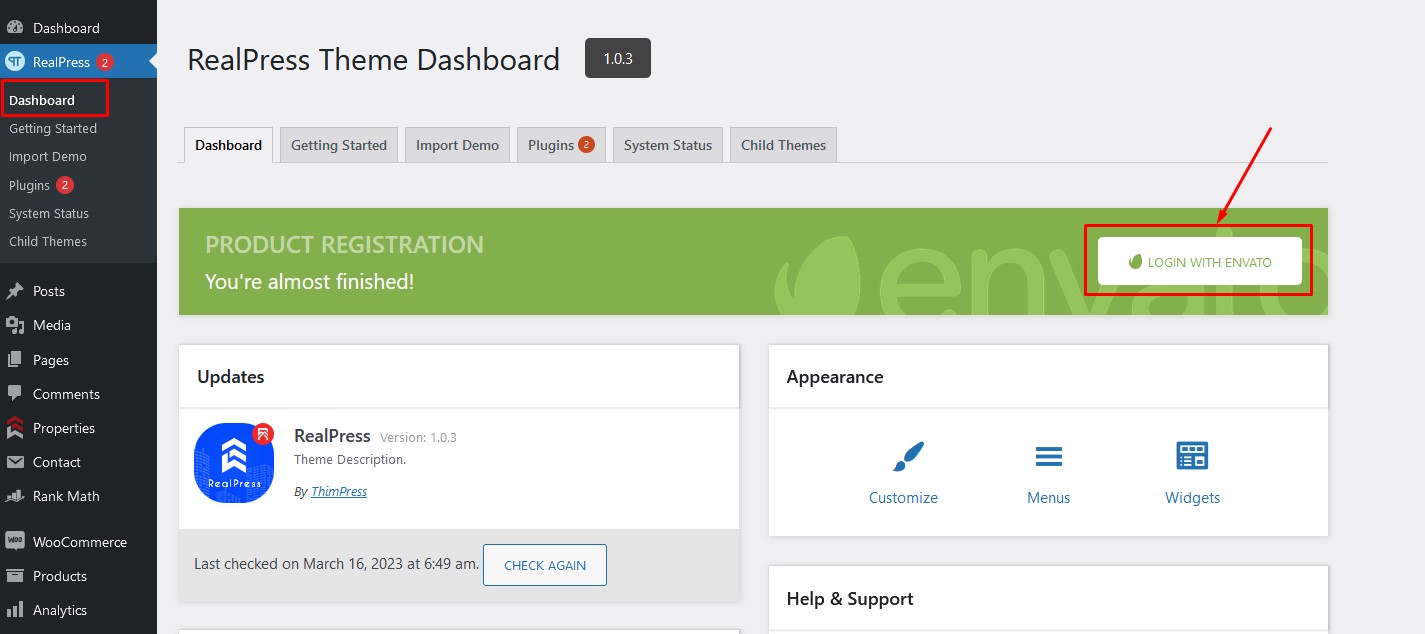Image resolution: width=1425 pixels, height=634 pixels.
Task: Open the top Dashboard menu item
Action: [x=66, y=28]
